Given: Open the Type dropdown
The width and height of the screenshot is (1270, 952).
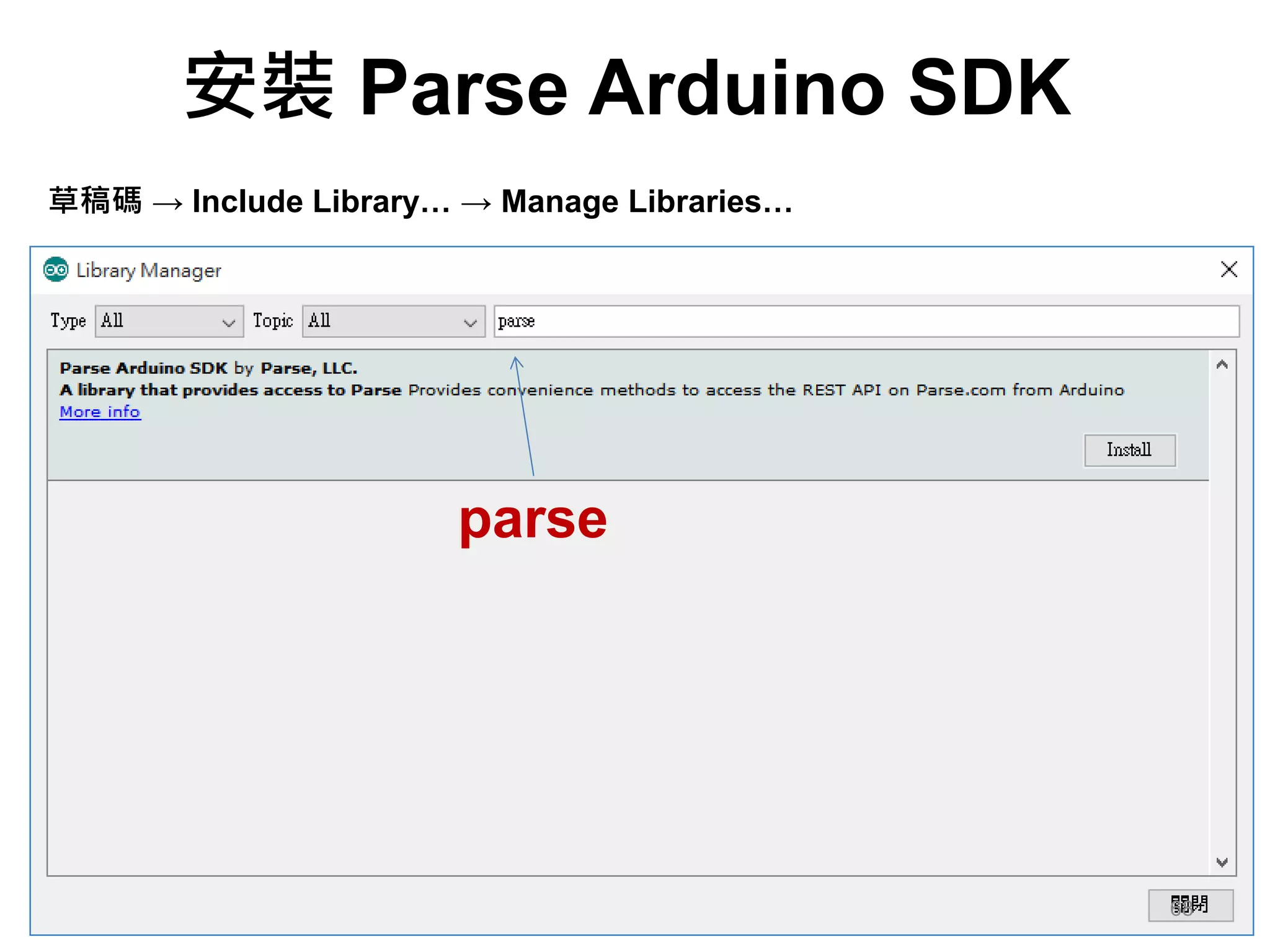Looking at the screenshot, I should pos(169,321).
